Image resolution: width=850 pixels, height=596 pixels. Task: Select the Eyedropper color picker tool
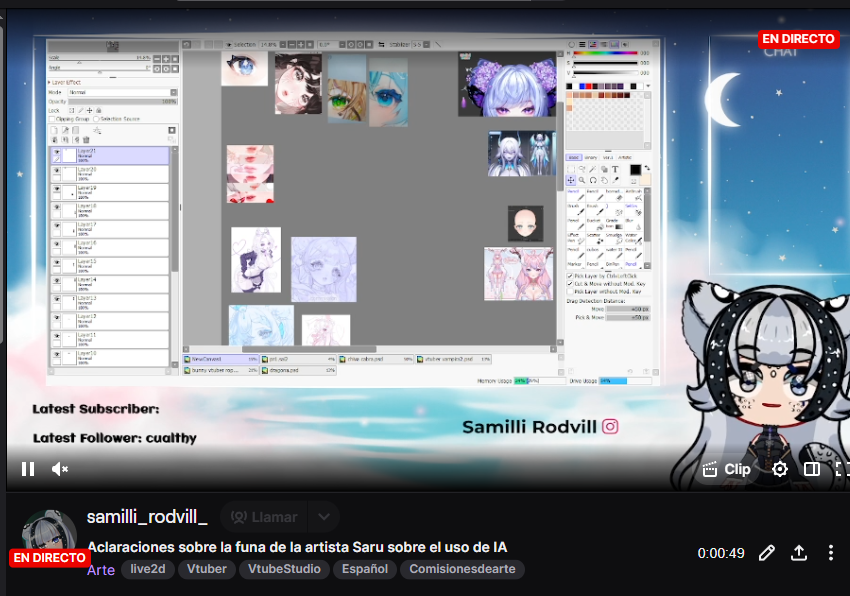615,180
